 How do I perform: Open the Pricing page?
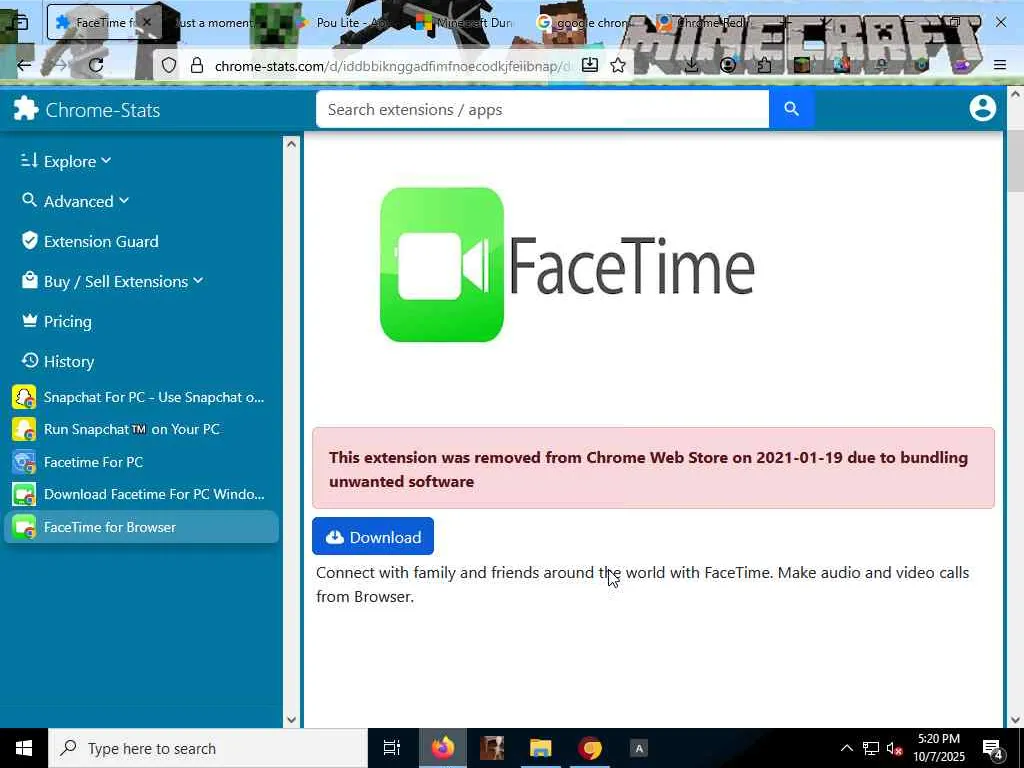68,321
